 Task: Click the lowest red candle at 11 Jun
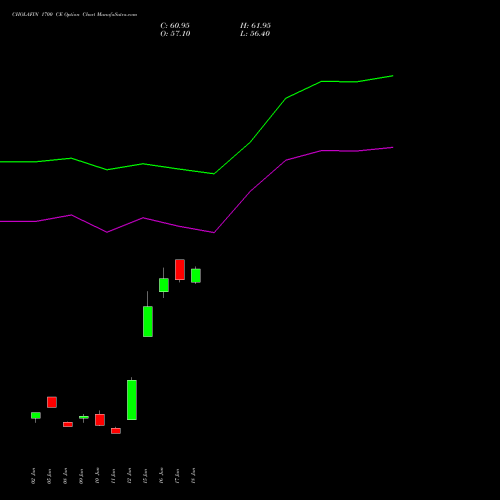click(116, 431)
